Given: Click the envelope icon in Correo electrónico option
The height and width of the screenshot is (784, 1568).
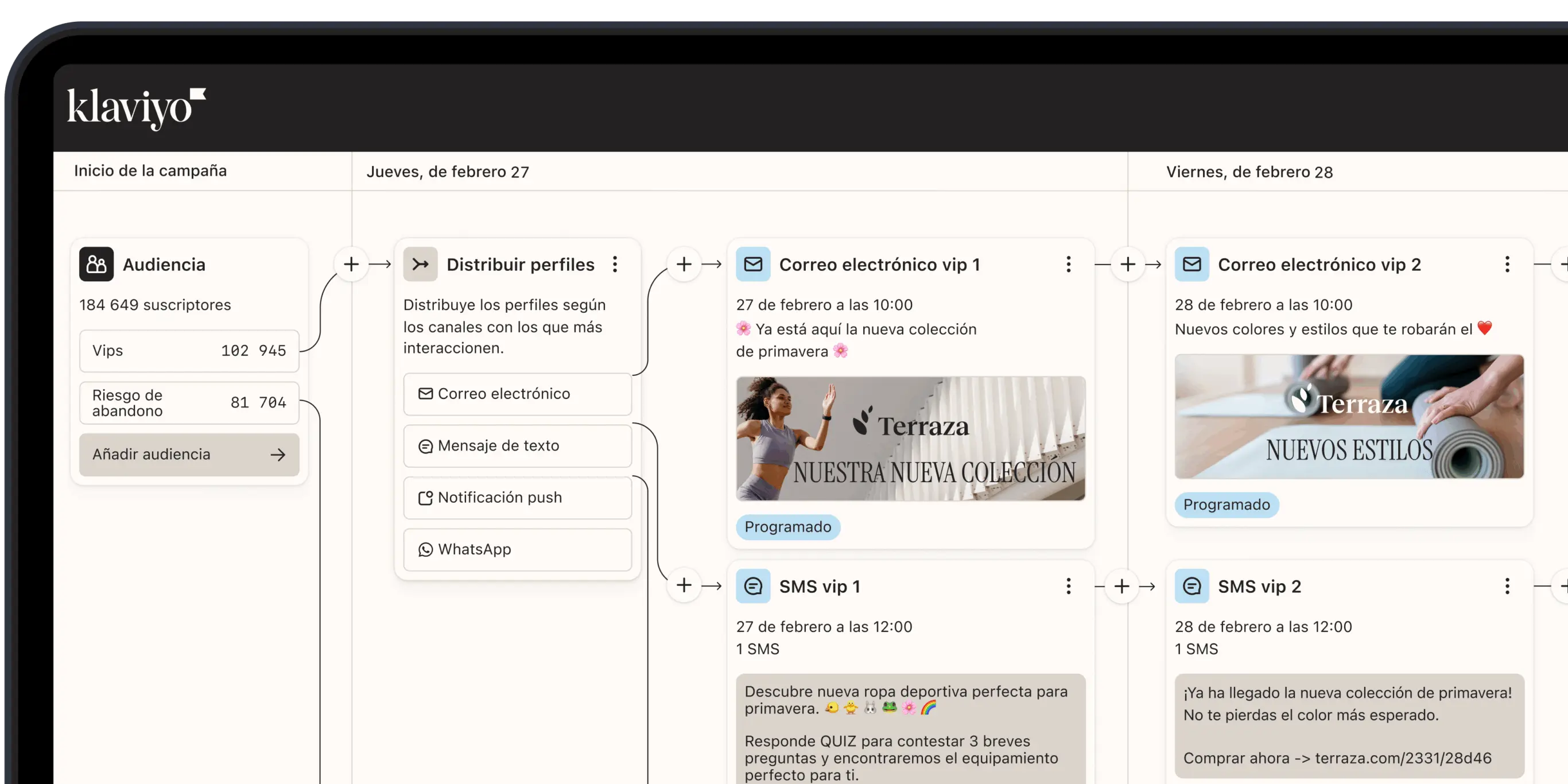Looking at the screenshot, I should [425, 394].
